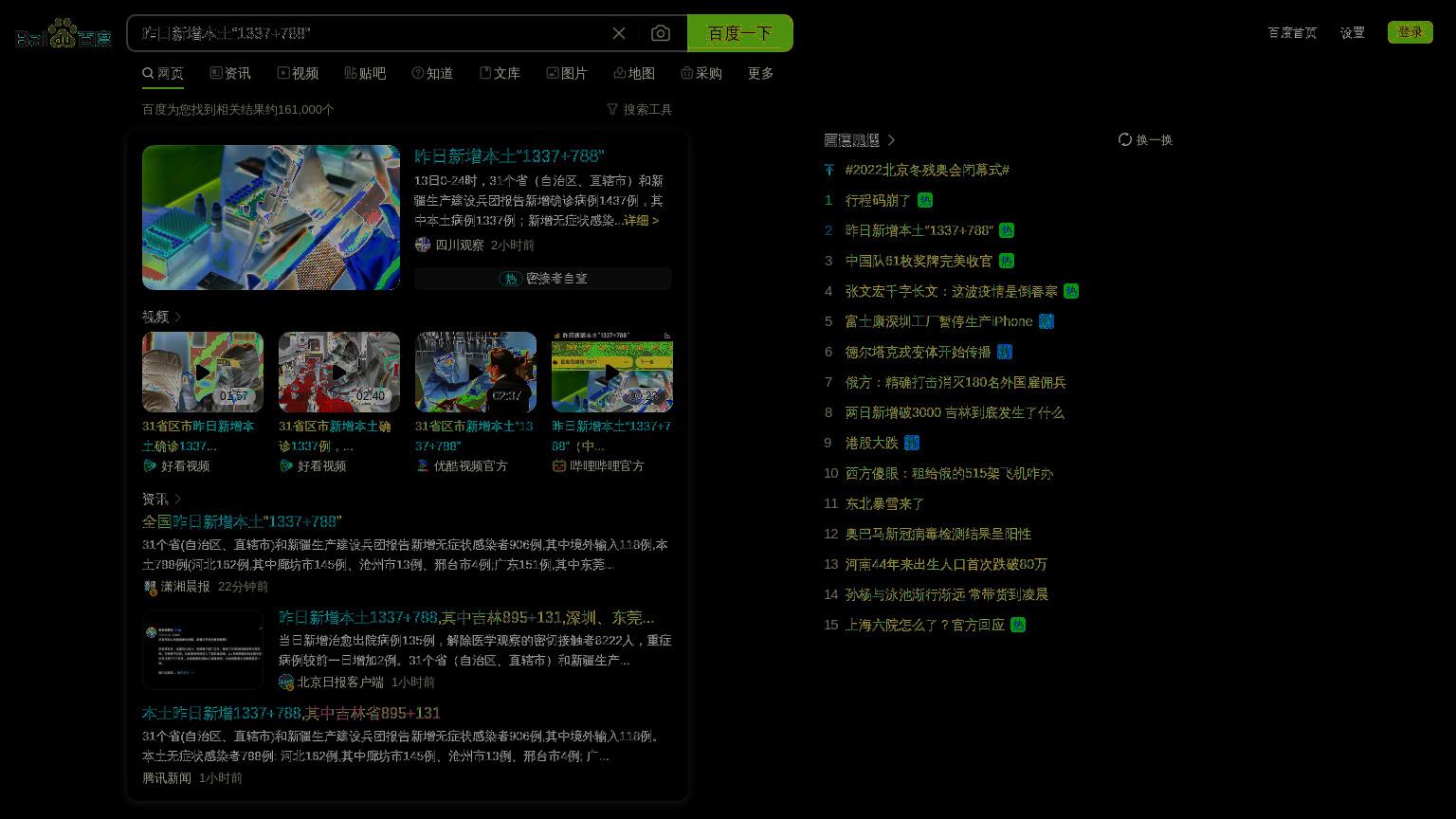
Task: Open video title 31省区市昨日新增本土确诊1337...
Action: pyautogui.click(x=200, y=436)
